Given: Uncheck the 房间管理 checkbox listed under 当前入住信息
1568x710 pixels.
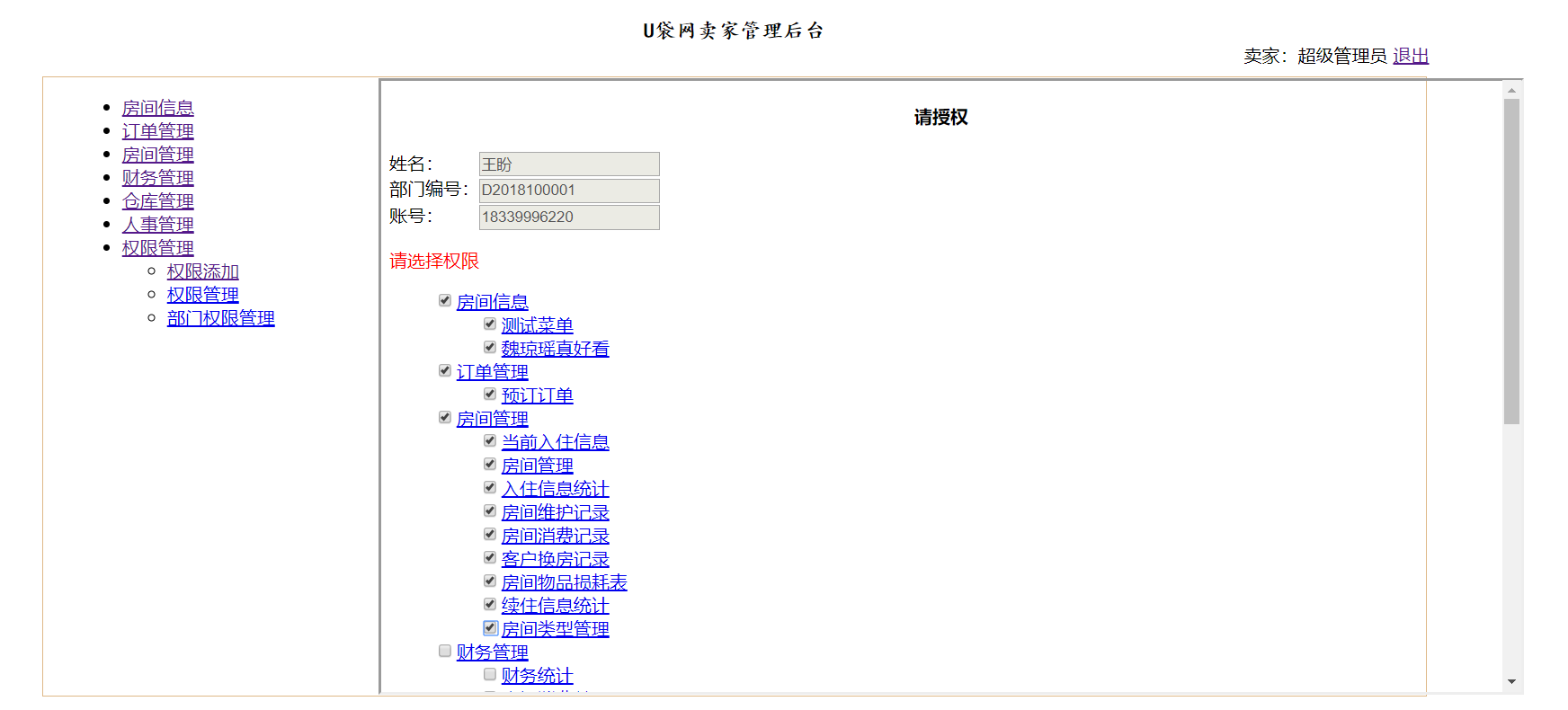Looking at the screenshot, I should click(x=489, y=464).
